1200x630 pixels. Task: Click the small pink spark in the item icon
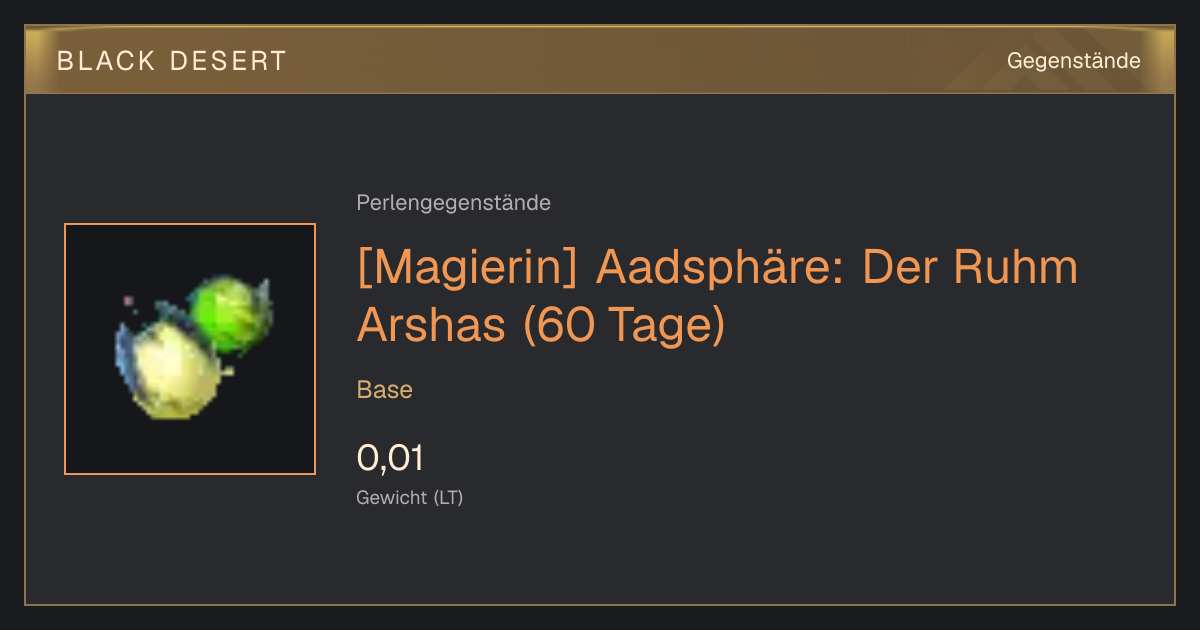pos(129,299)
